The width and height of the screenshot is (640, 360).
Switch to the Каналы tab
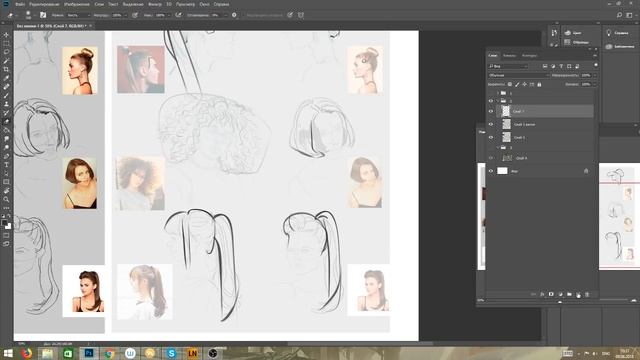(509, 56)
